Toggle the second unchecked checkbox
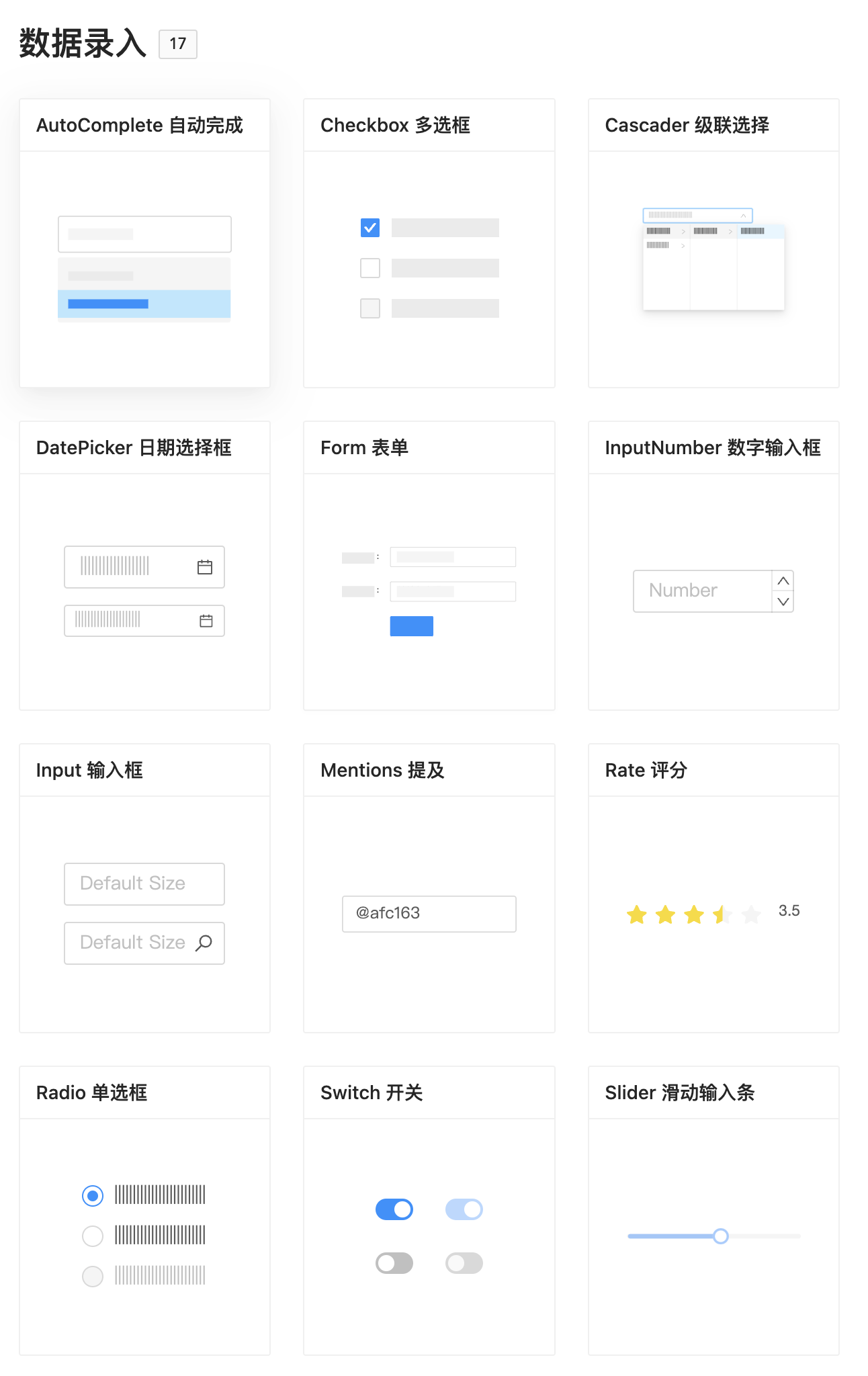 point(370,268)
